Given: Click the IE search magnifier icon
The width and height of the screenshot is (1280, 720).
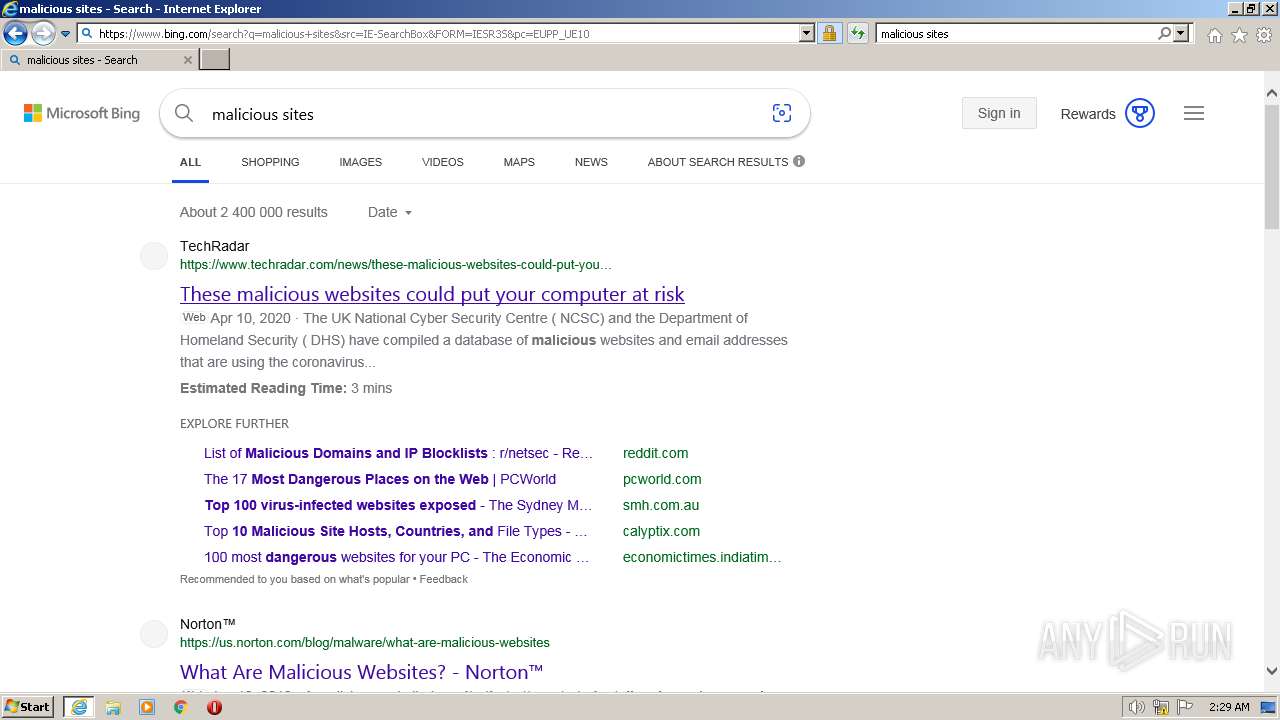Looking at the screenshot, I should (x=1164, y=33).
